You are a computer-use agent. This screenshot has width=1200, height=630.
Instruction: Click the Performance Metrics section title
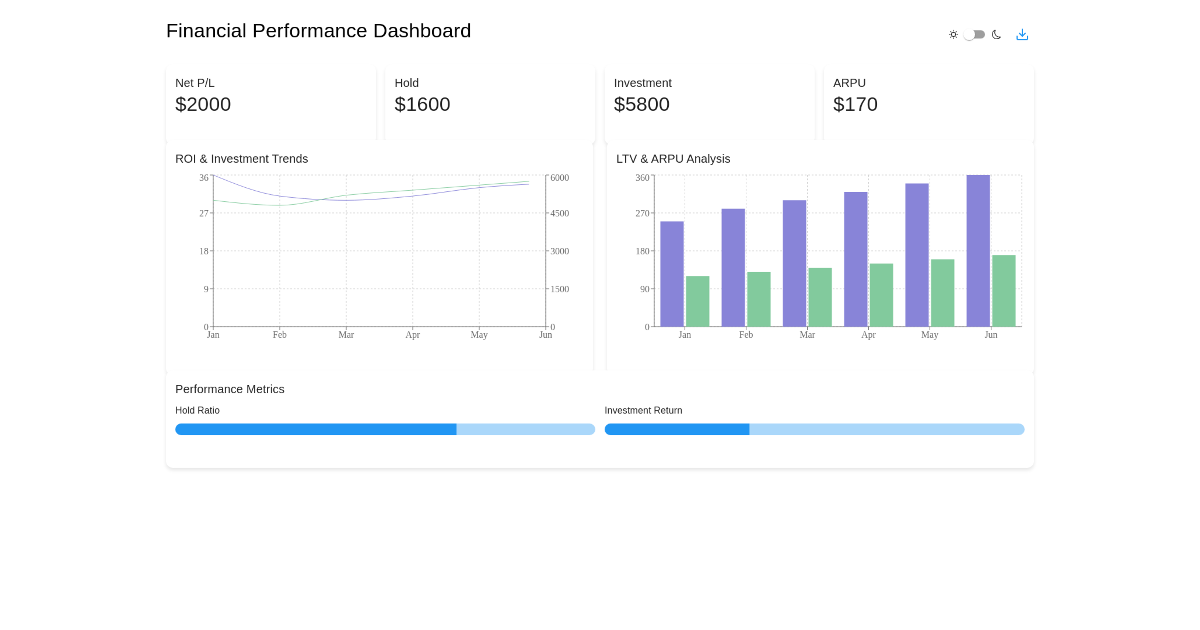[x=230, y=389]
